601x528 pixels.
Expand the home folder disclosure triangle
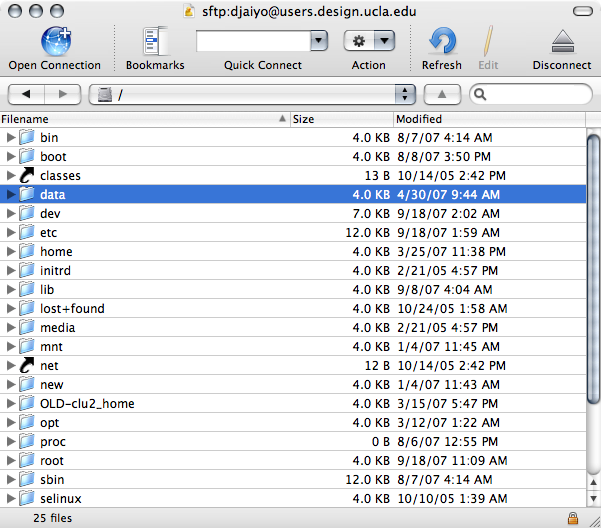[x=11, y=252]
